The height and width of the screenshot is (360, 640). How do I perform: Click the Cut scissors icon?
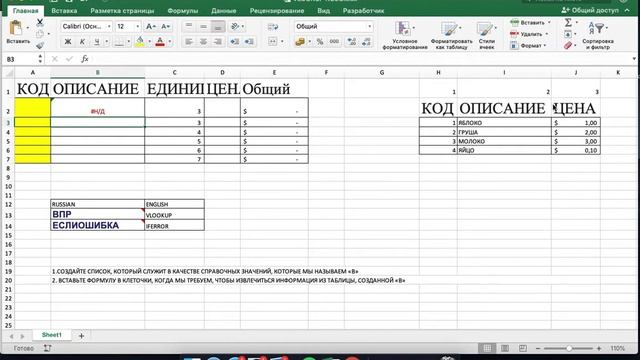pos(40,22)
